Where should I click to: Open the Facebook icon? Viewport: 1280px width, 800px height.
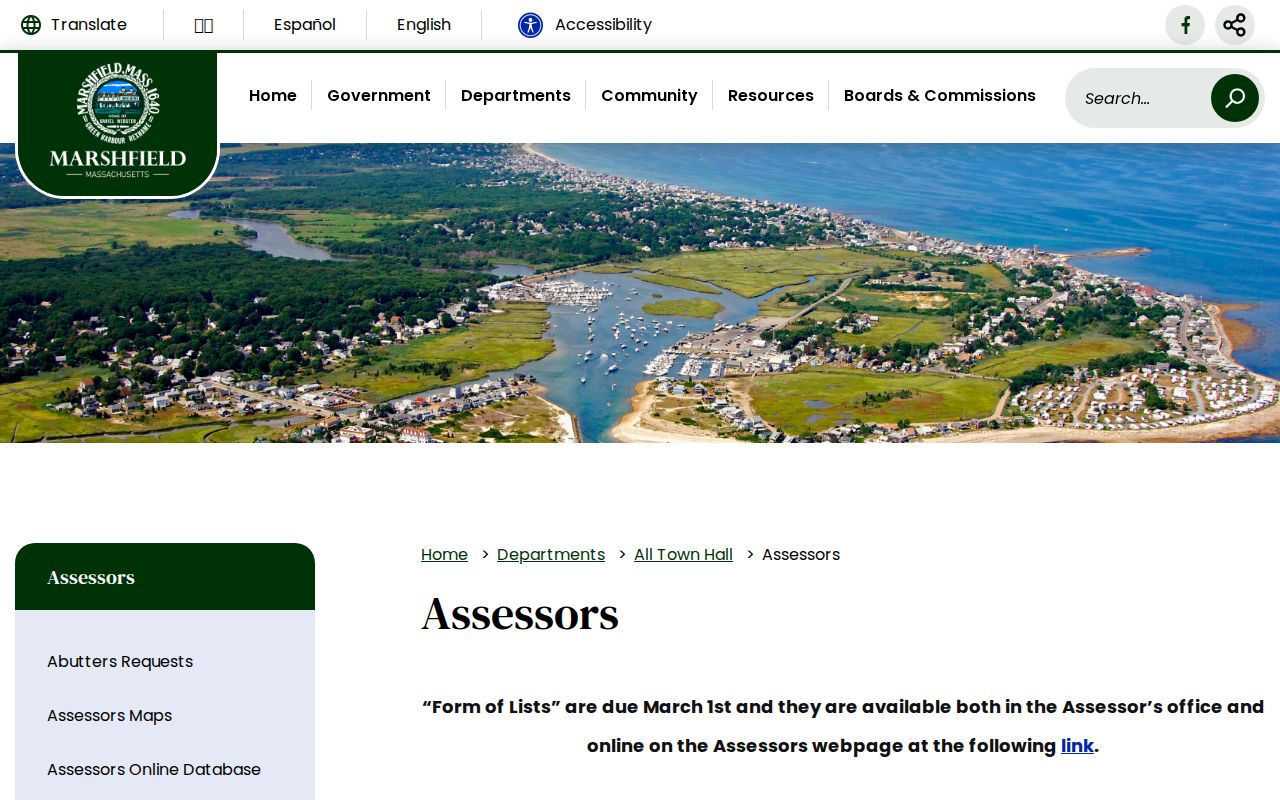click(x=1185, y=25)
